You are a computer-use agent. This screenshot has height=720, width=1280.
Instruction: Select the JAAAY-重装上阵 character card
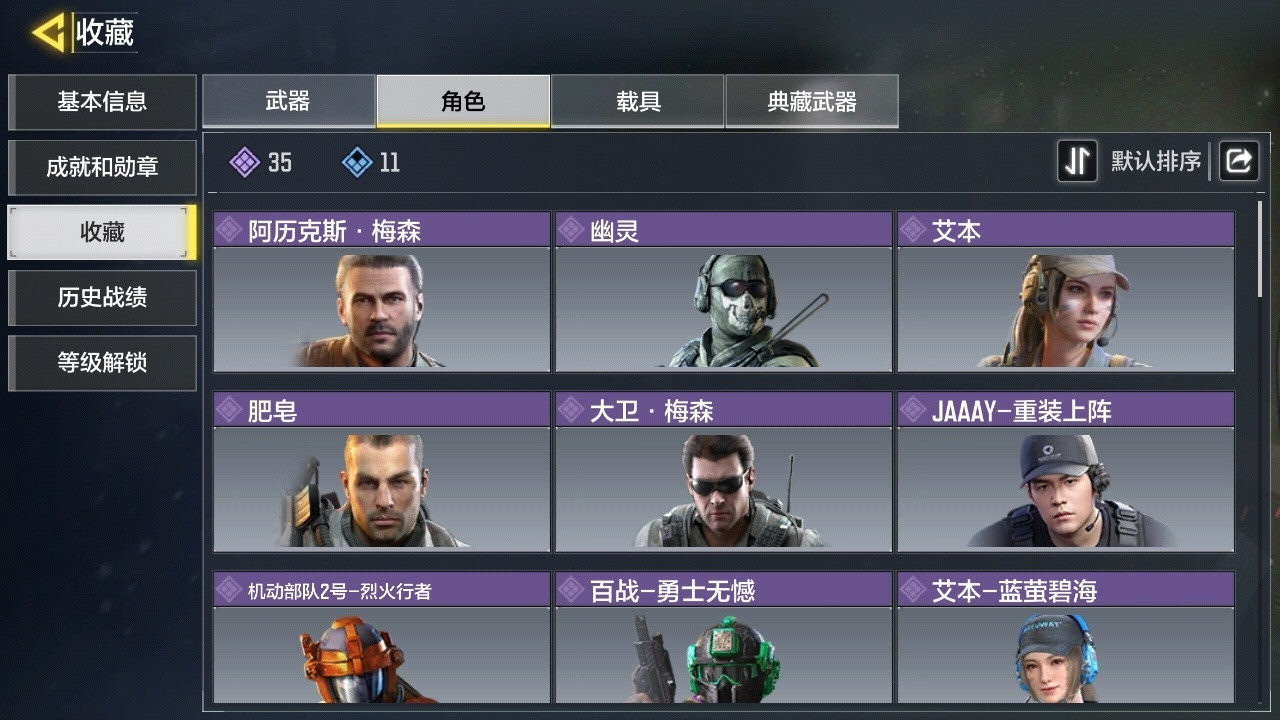point(1065,471)
